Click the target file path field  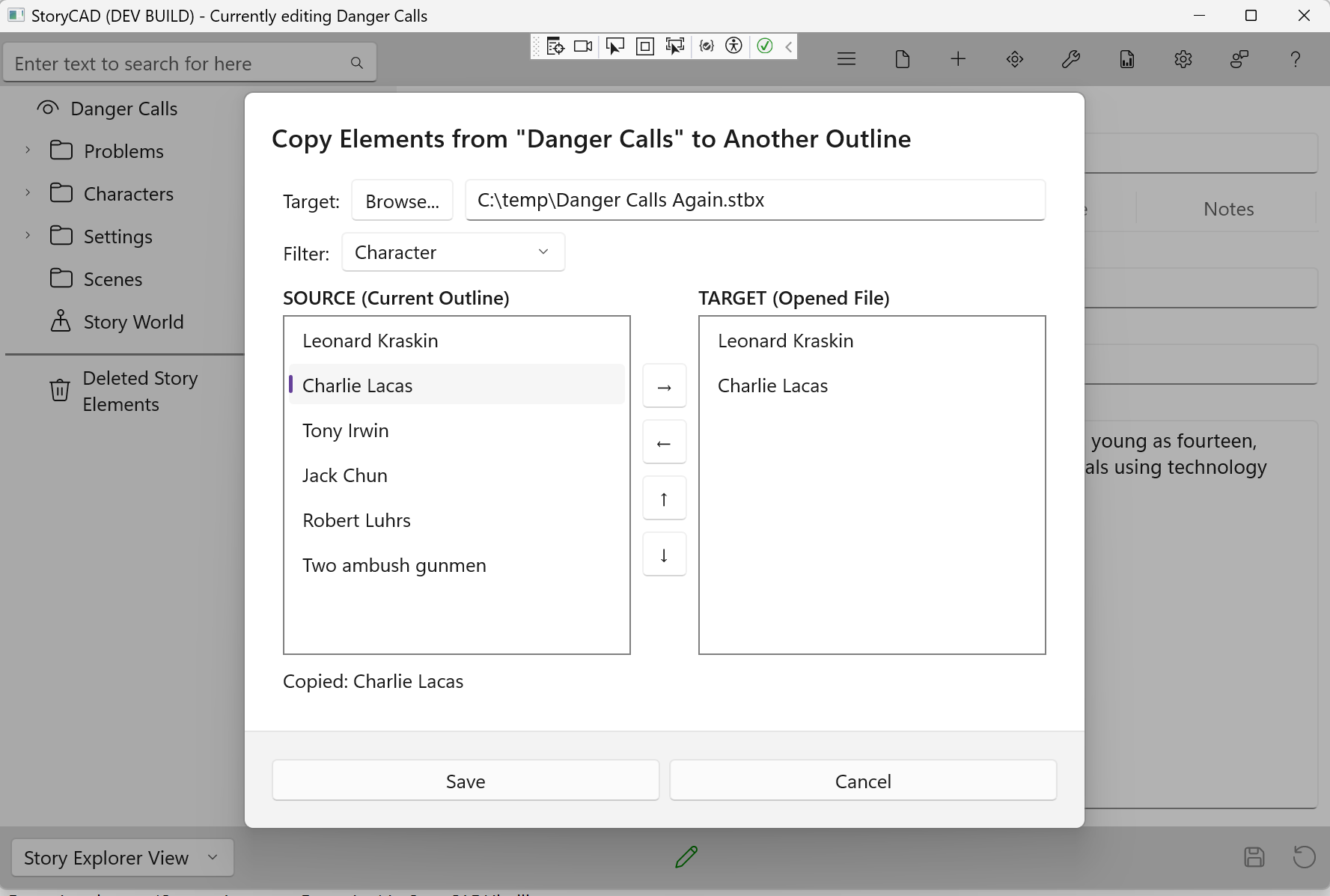(x=754, y=200)
